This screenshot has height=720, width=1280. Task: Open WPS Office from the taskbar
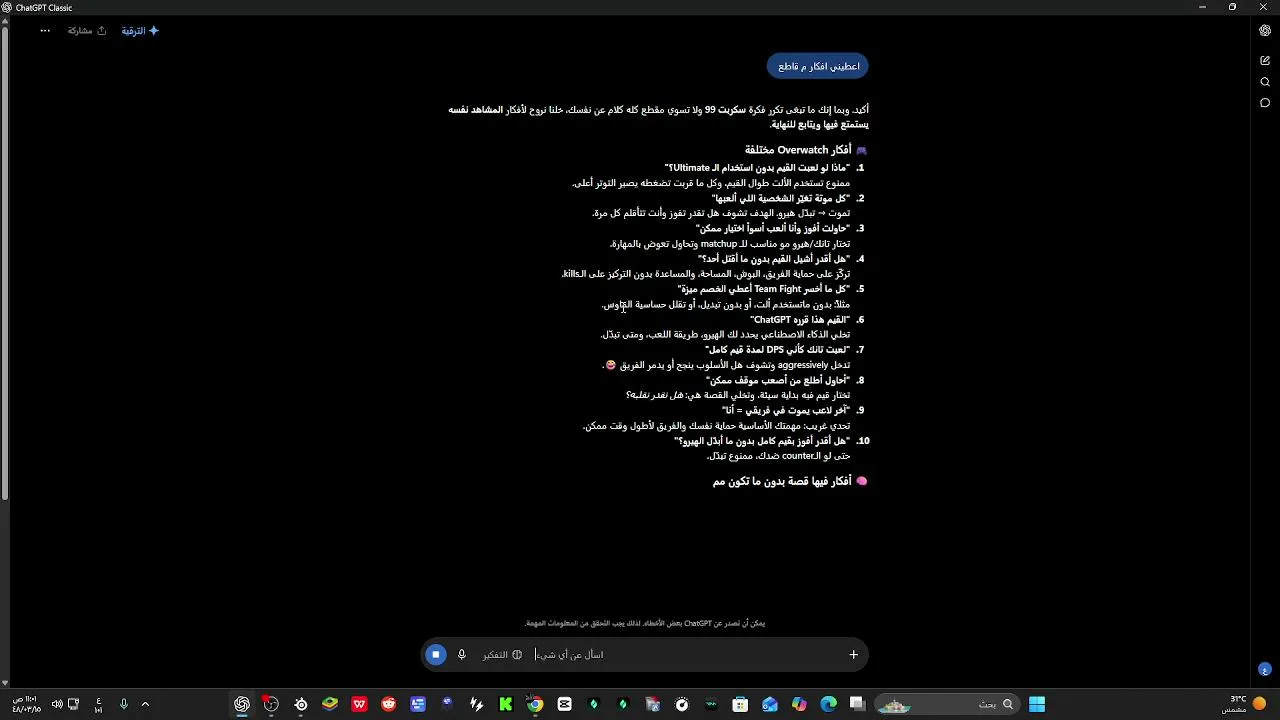[359, 704]
